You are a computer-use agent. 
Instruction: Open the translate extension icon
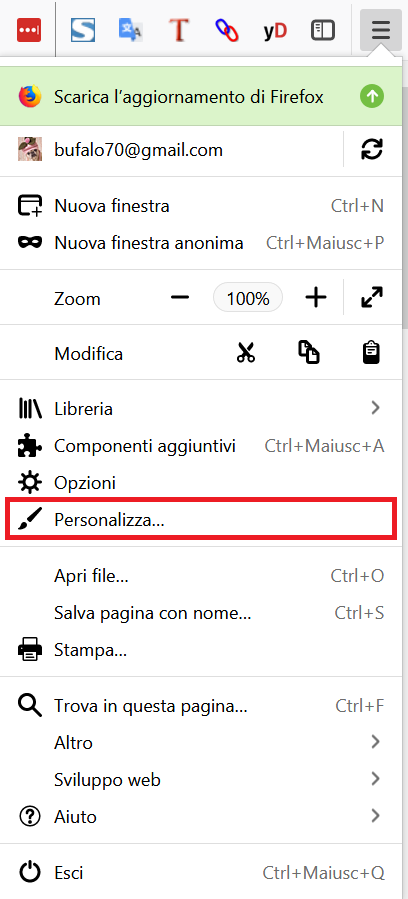pyautogui.click(x=131, y=30)
